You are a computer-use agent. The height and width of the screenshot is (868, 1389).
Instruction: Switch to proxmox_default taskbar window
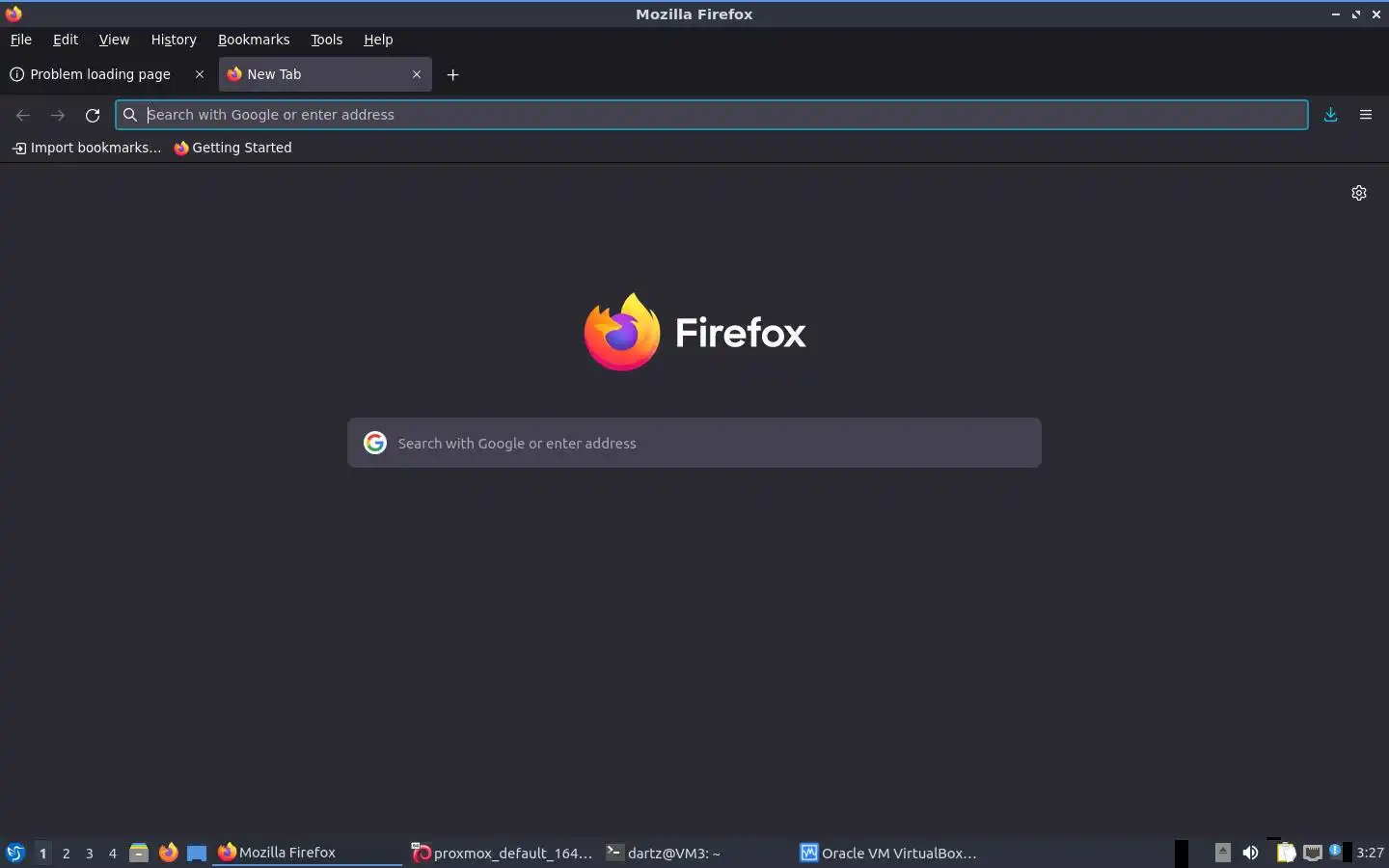click(502, 853)
